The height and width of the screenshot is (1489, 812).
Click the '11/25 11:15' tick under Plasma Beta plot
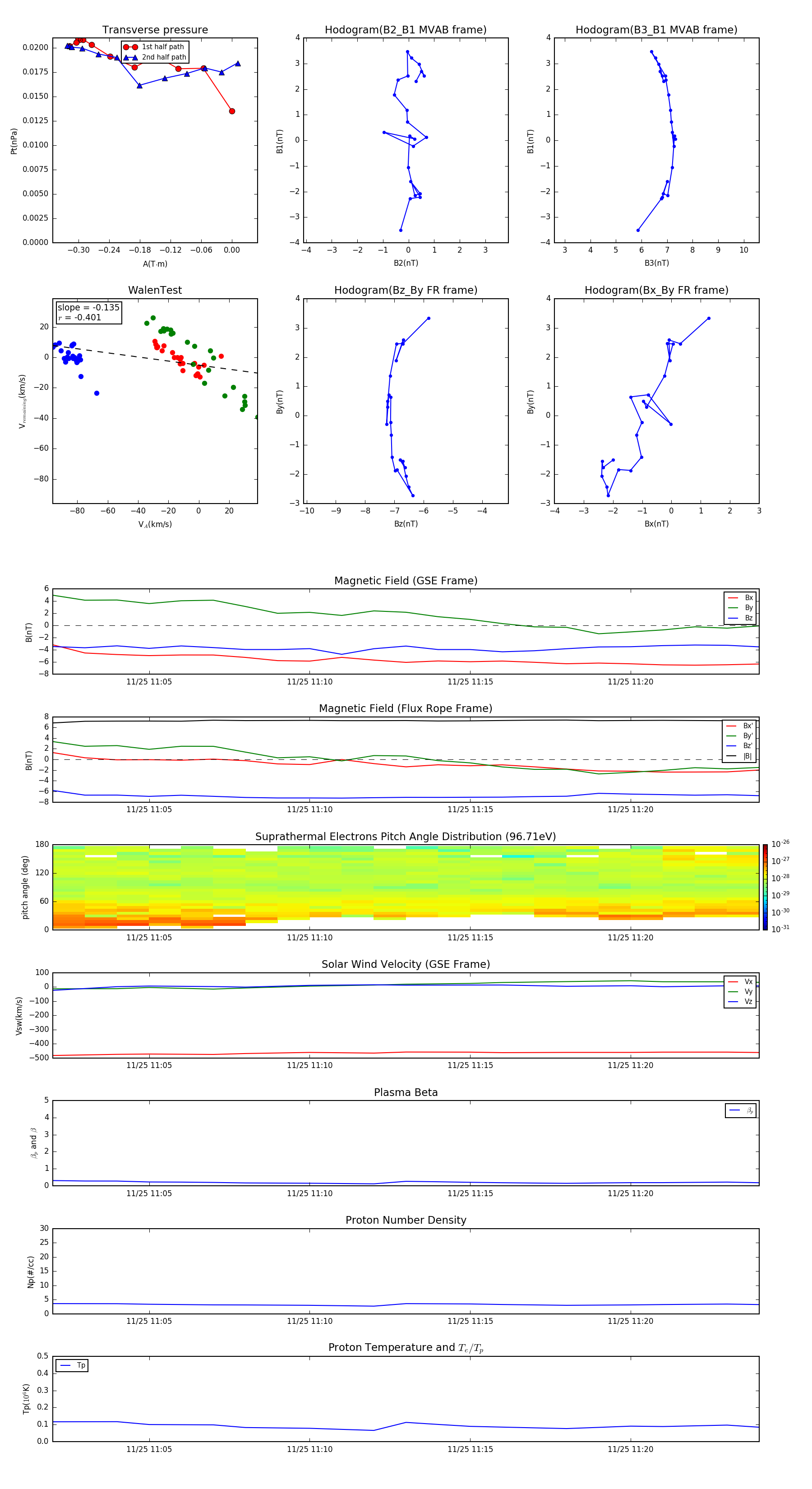(x=471, y=1193)
